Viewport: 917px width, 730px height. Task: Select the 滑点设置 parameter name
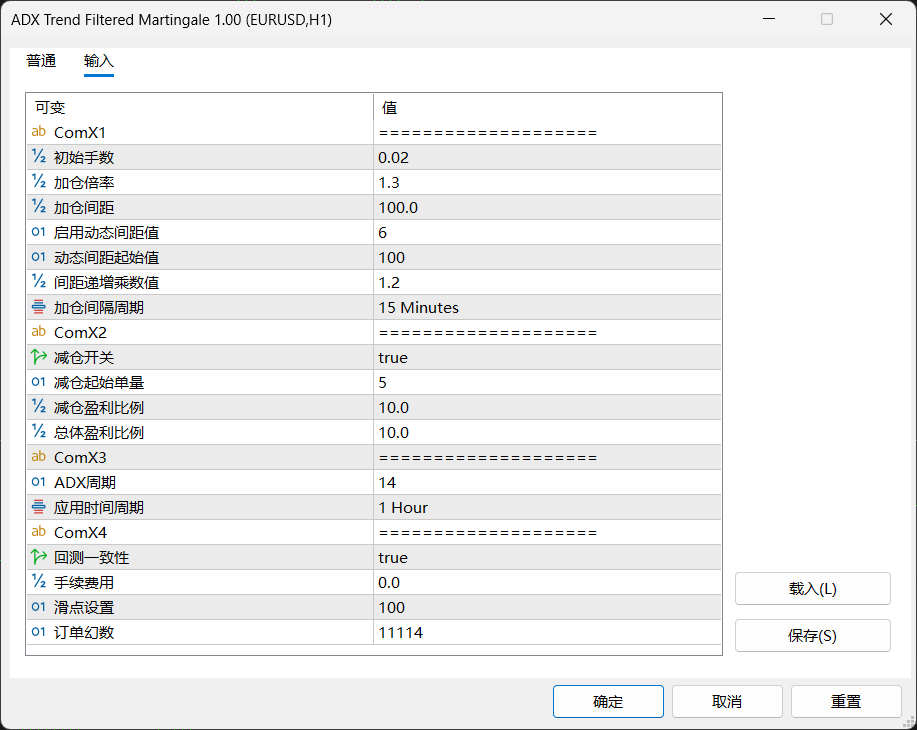[84, 607]
